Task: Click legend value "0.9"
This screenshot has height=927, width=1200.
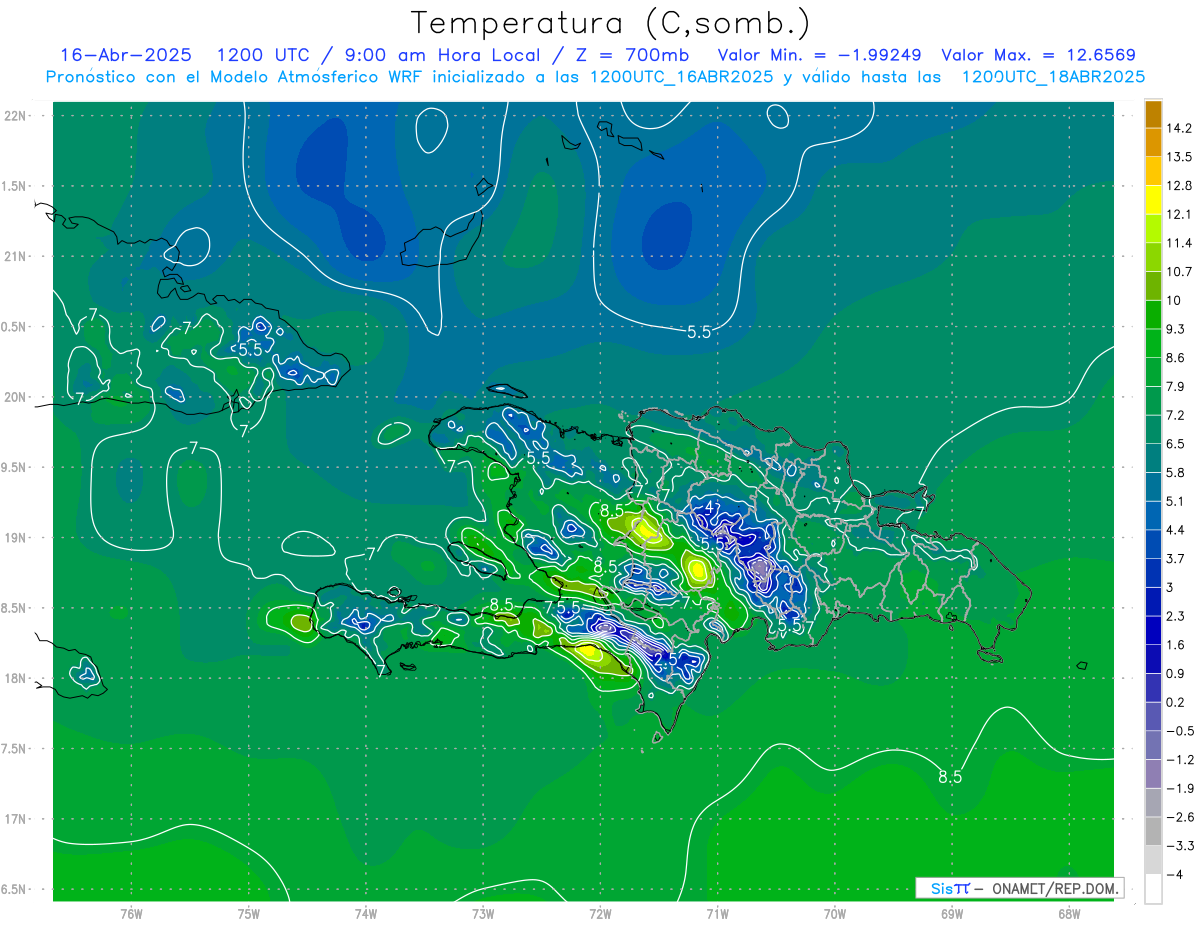Action: pos(1177,673)
